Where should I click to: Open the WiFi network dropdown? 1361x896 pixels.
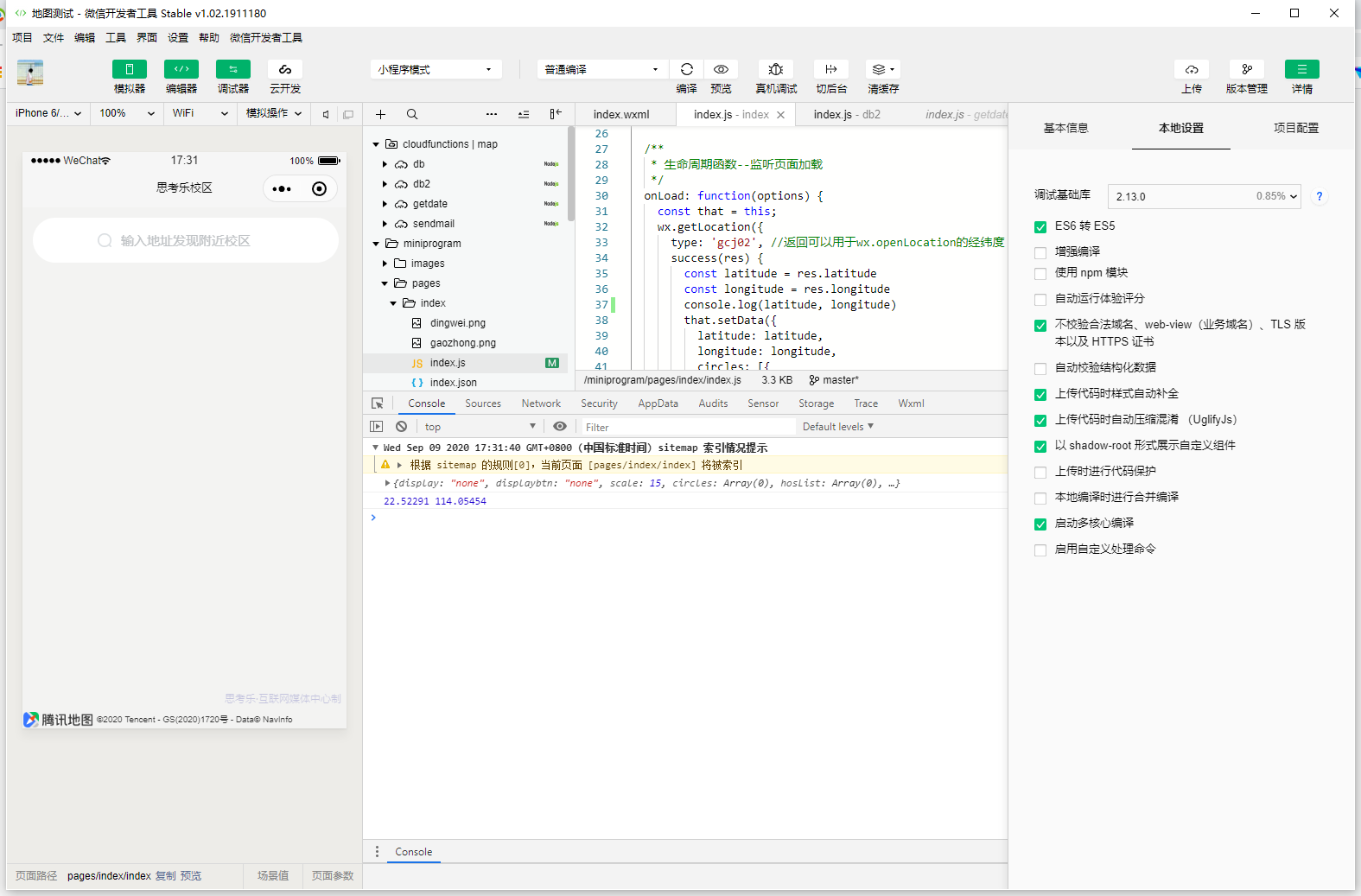pyautogui.click(x=200, y=113)
